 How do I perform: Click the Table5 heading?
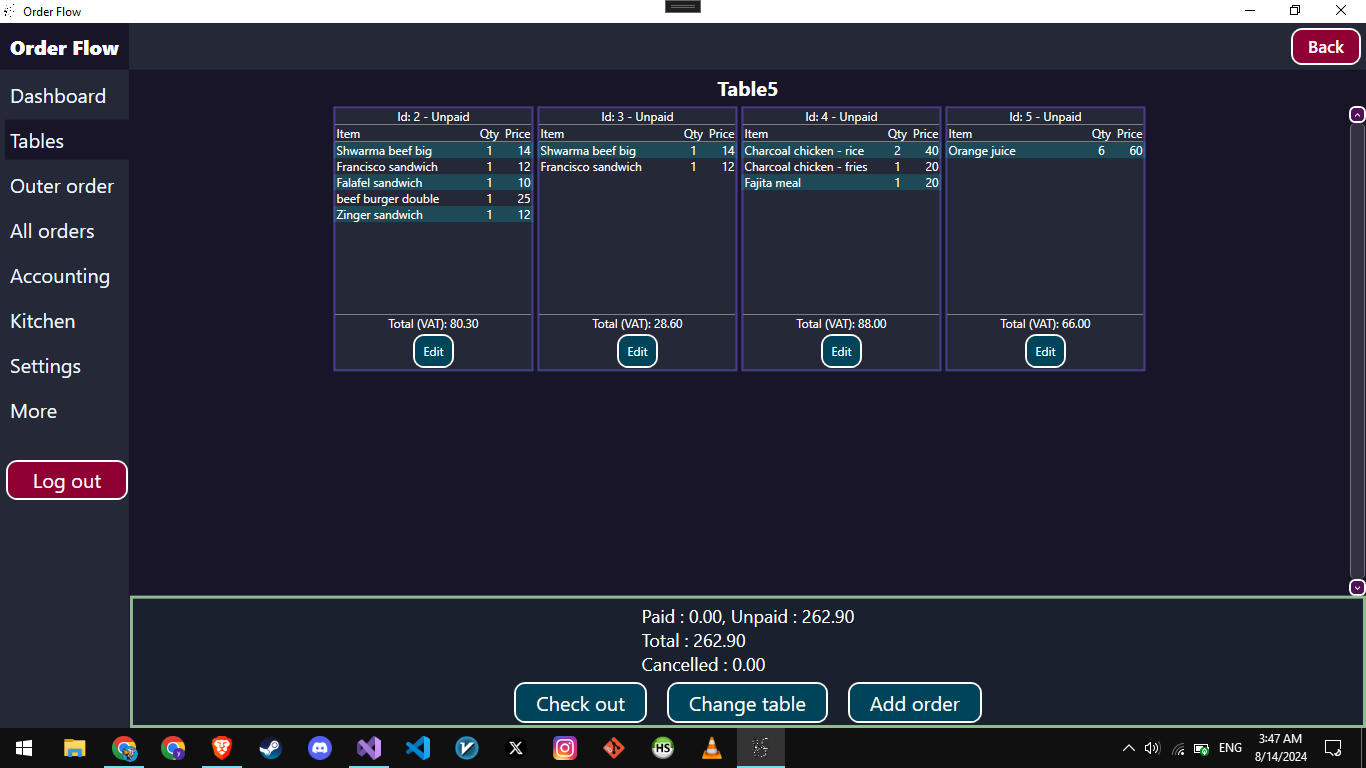coord(747,89)
